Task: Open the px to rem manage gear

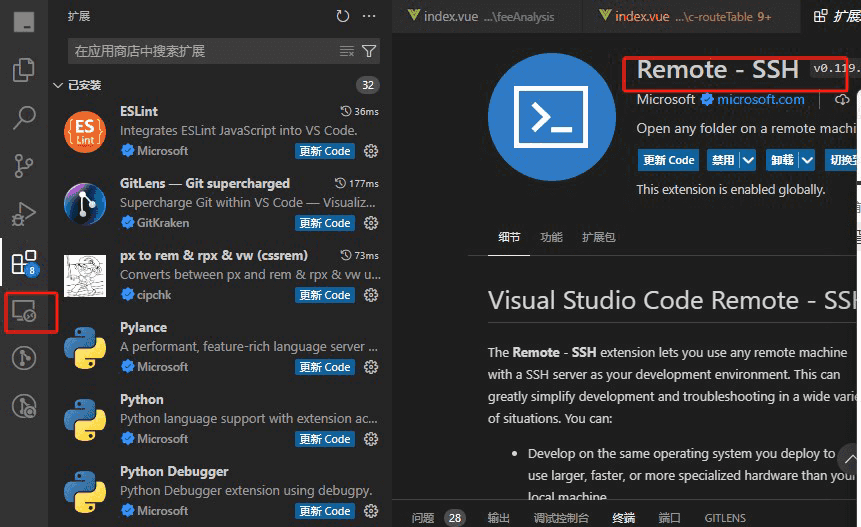Action: 371,295
